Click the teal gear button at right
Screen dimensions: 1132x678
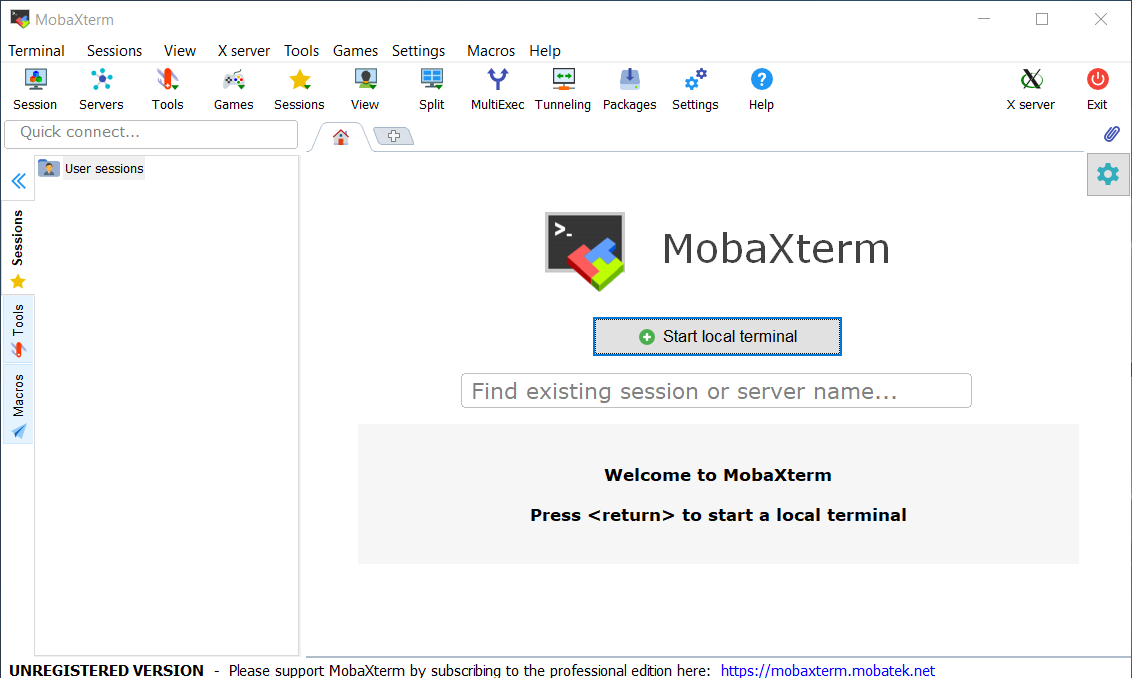tap(1107, 174)
